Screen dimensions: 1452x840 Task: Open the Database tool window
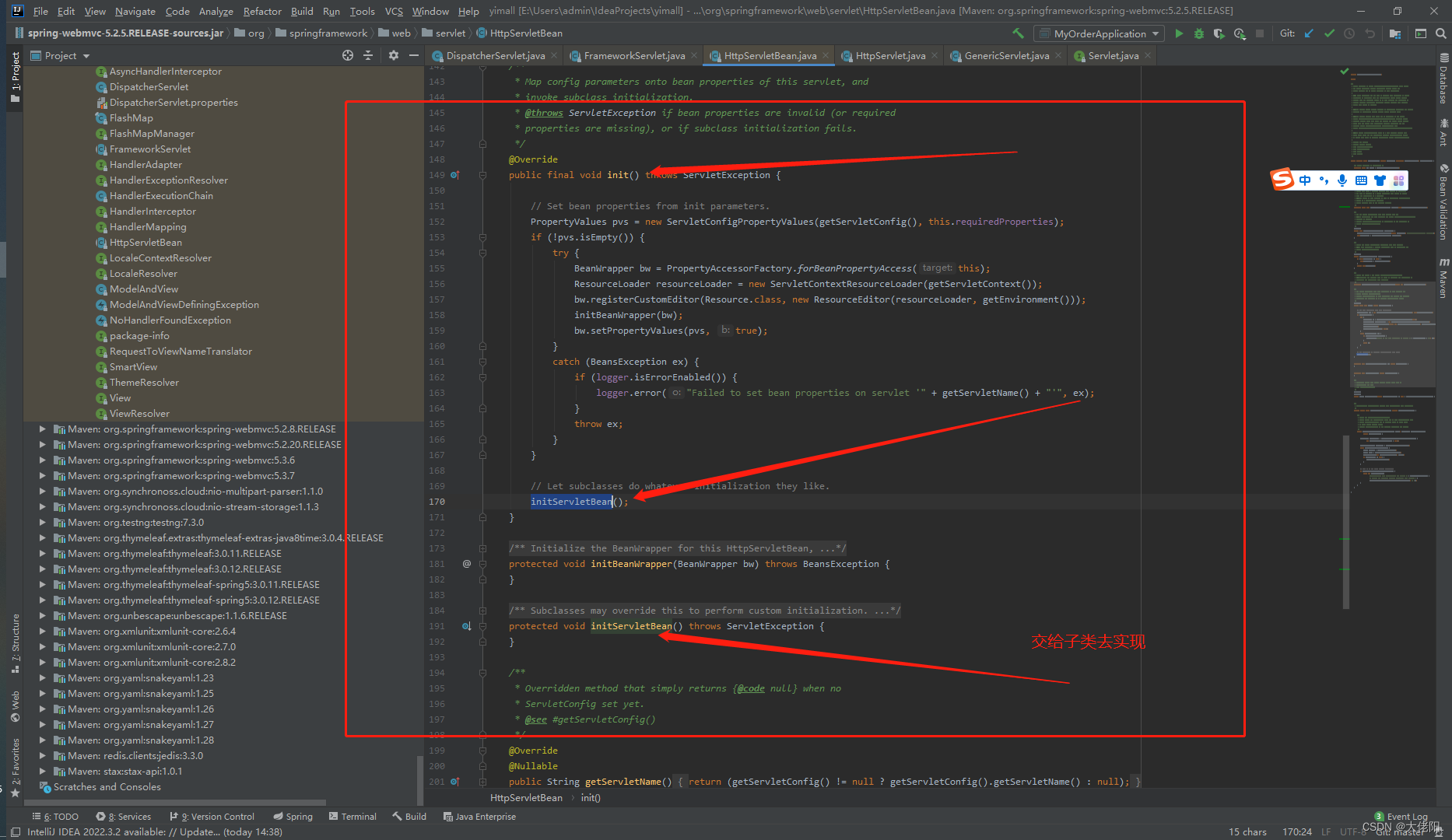1443,79
